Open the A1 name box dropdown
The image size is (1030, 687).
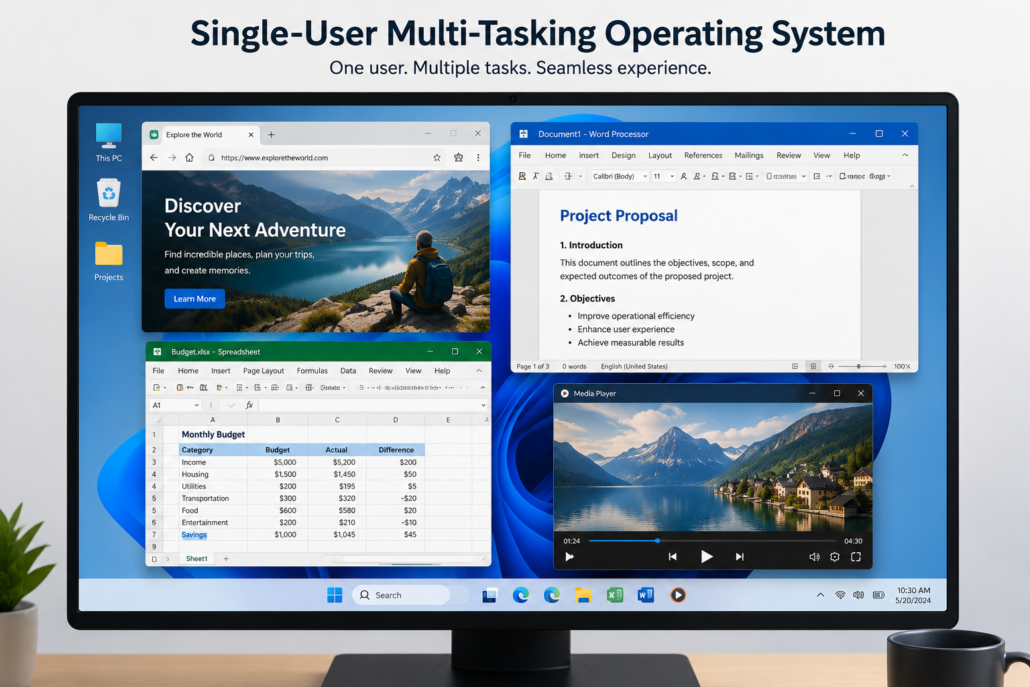coord(196,405)
